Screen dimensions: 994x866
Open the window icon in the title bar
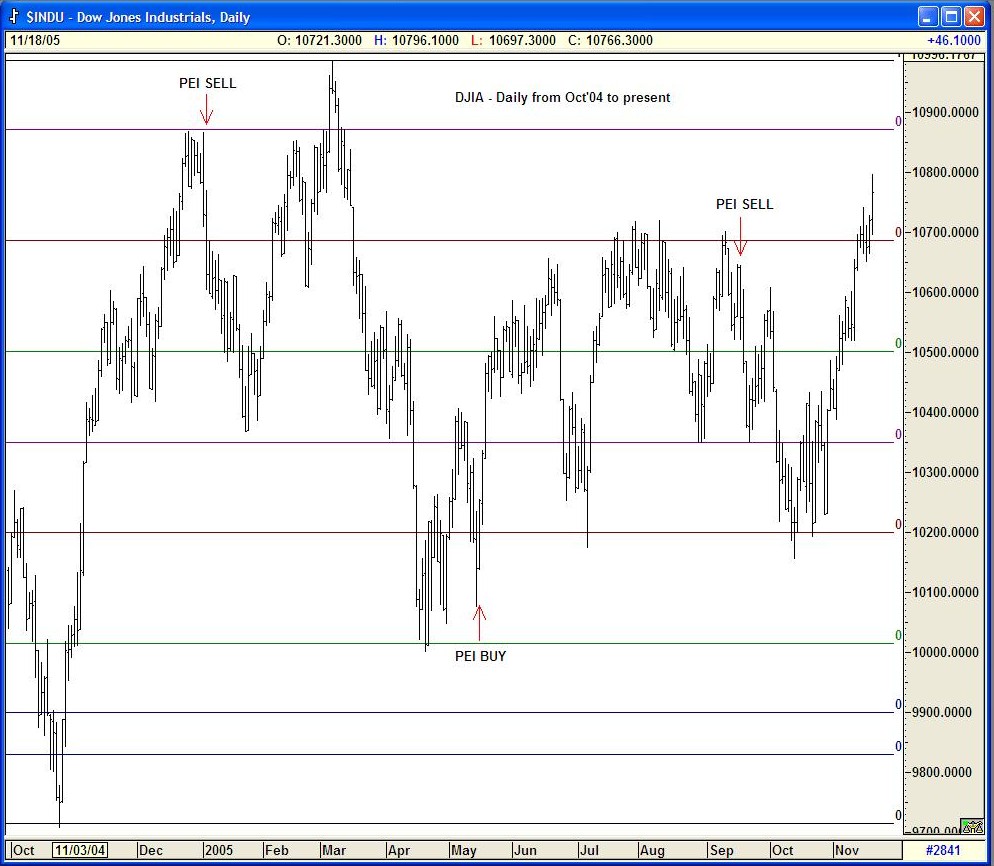(13, 16)
